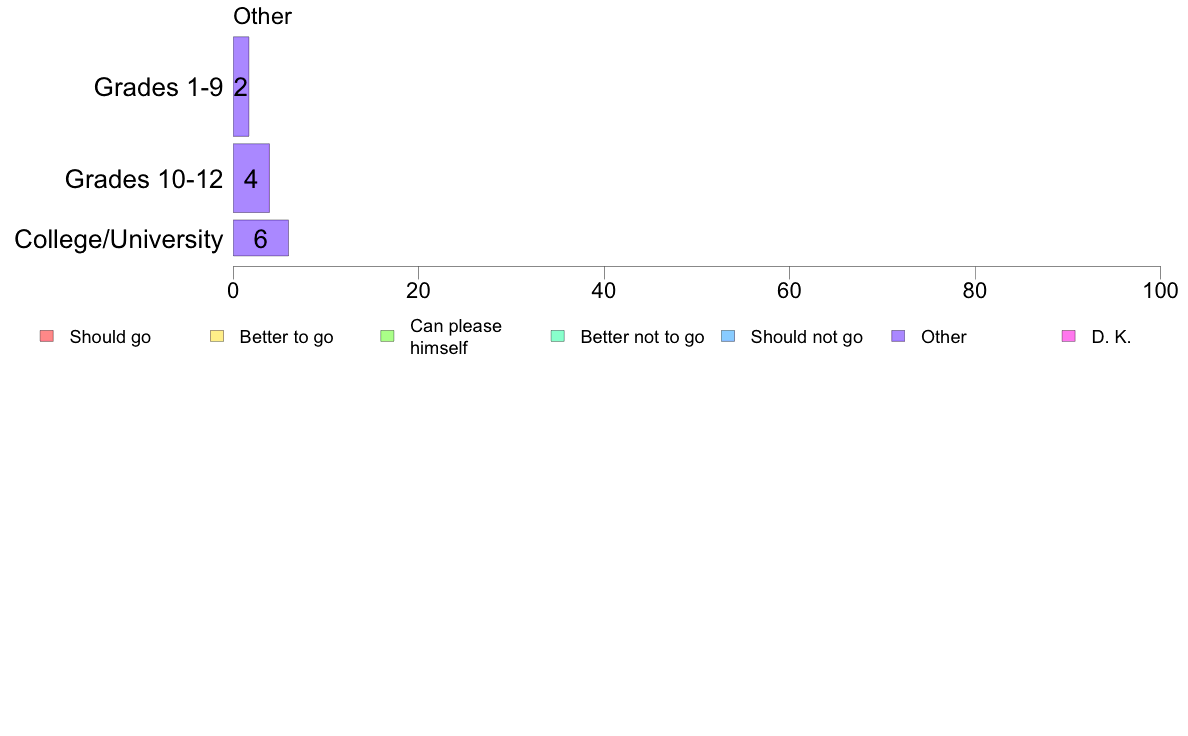Select the Grades 1-9 bar
The height and width of the screenshot is (736, 1188).
(241, 86)
